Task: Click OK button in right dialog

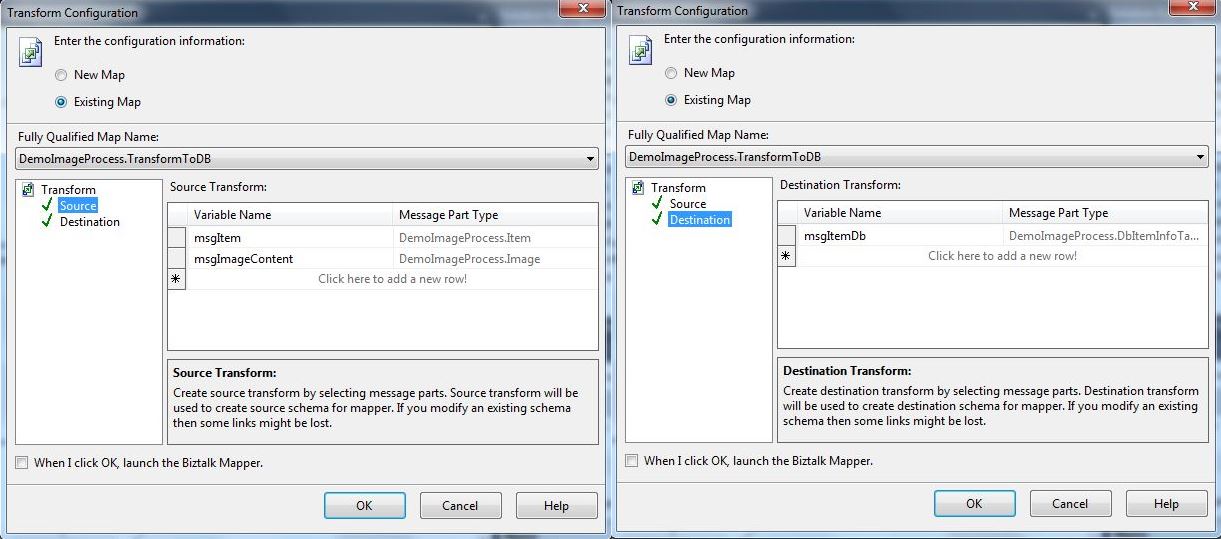Action: [974, 504]
